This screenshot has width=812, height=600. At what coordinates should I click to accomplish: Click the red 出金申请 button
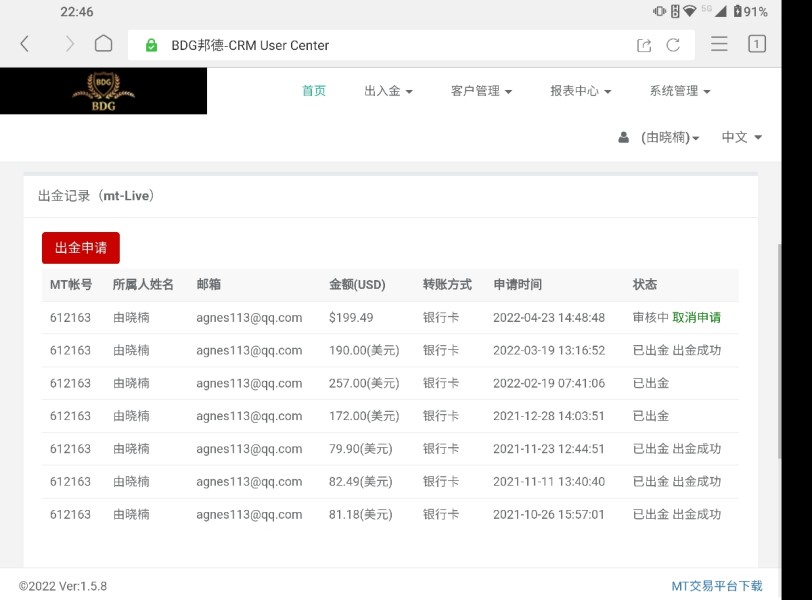pyautogui.click(x=81, y=248)
